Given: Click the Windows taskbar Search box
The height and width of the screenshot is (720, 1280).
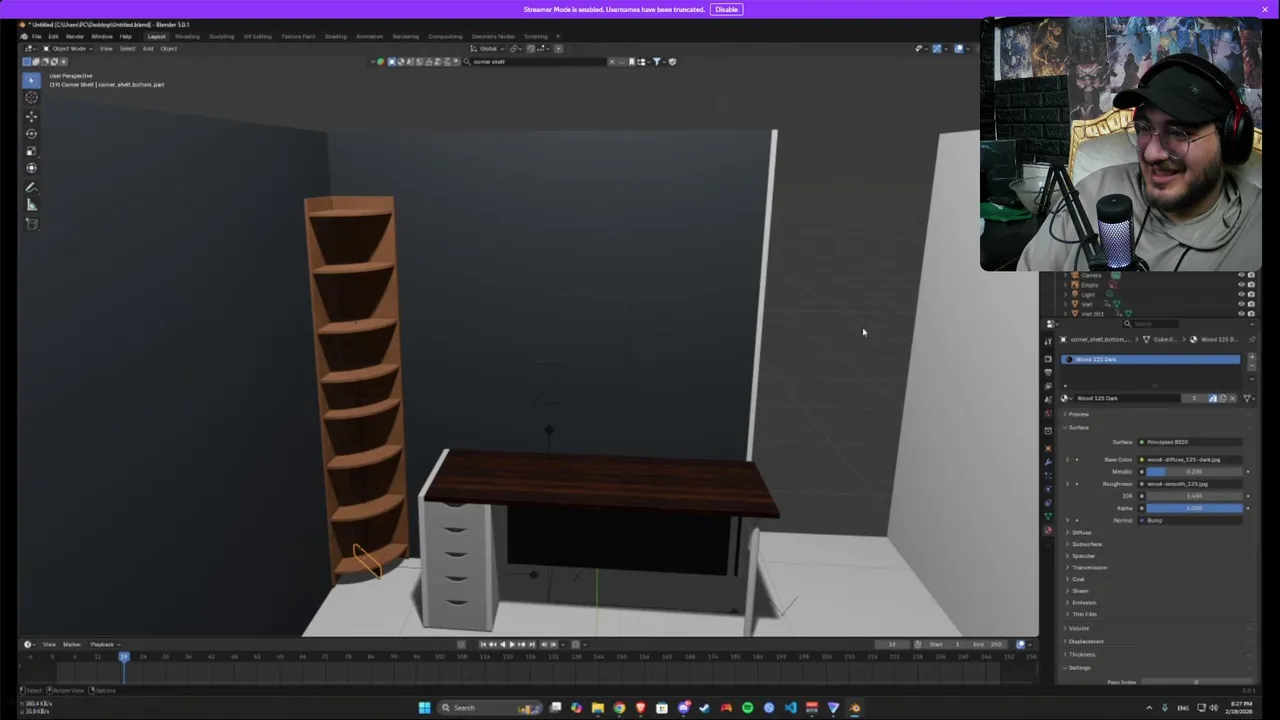Looking at the screenshot, I should click(490, 708).
